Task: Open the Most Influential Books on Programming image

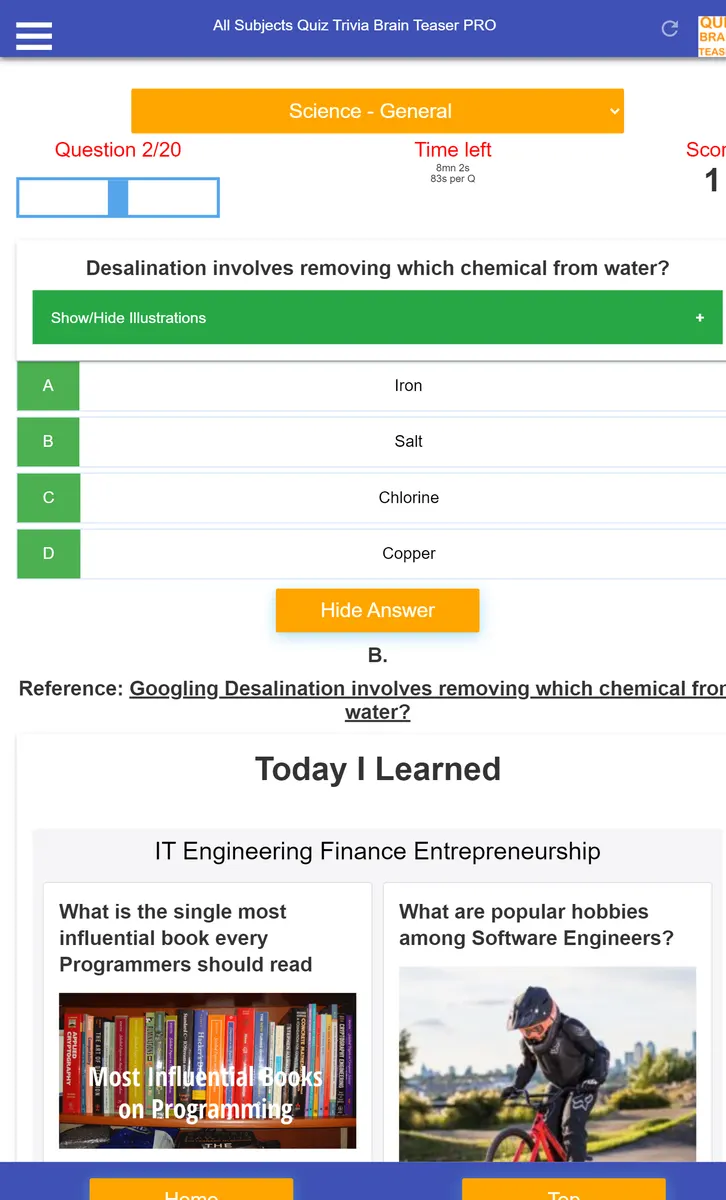Action: point(207,1070)
